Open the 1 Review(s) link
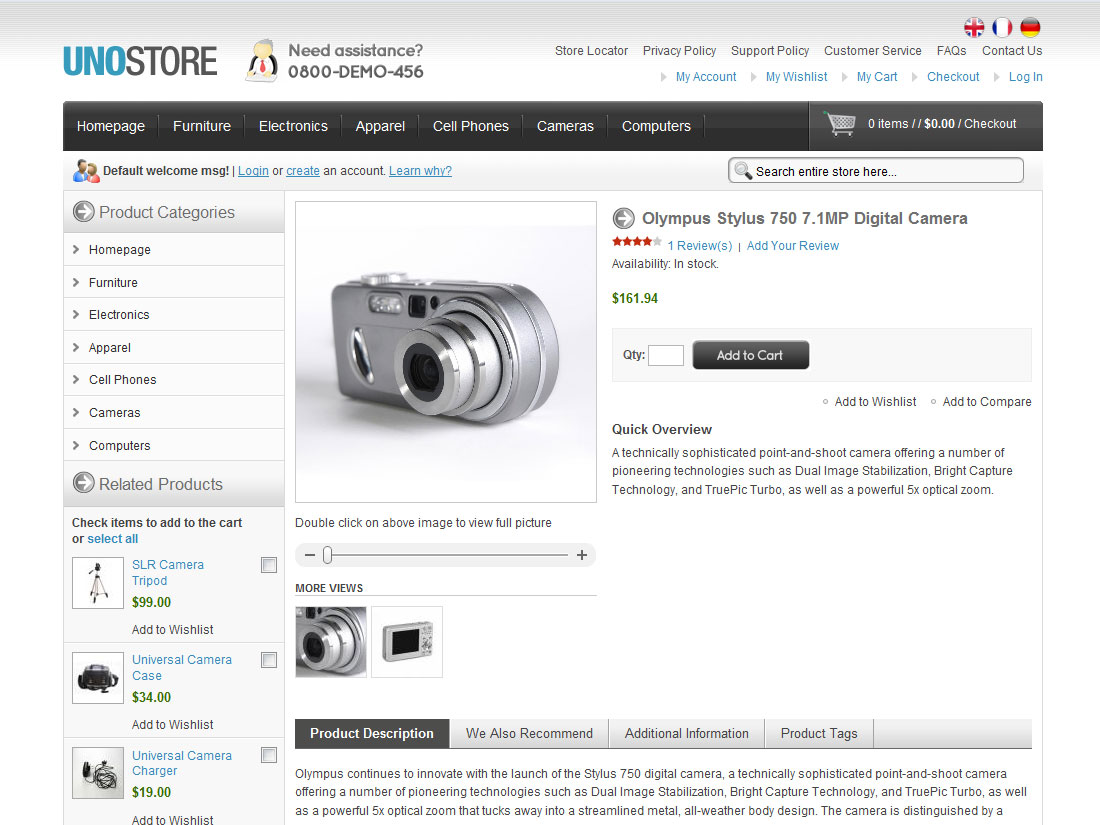1100x825 pixels. click(x=699, y=246)
